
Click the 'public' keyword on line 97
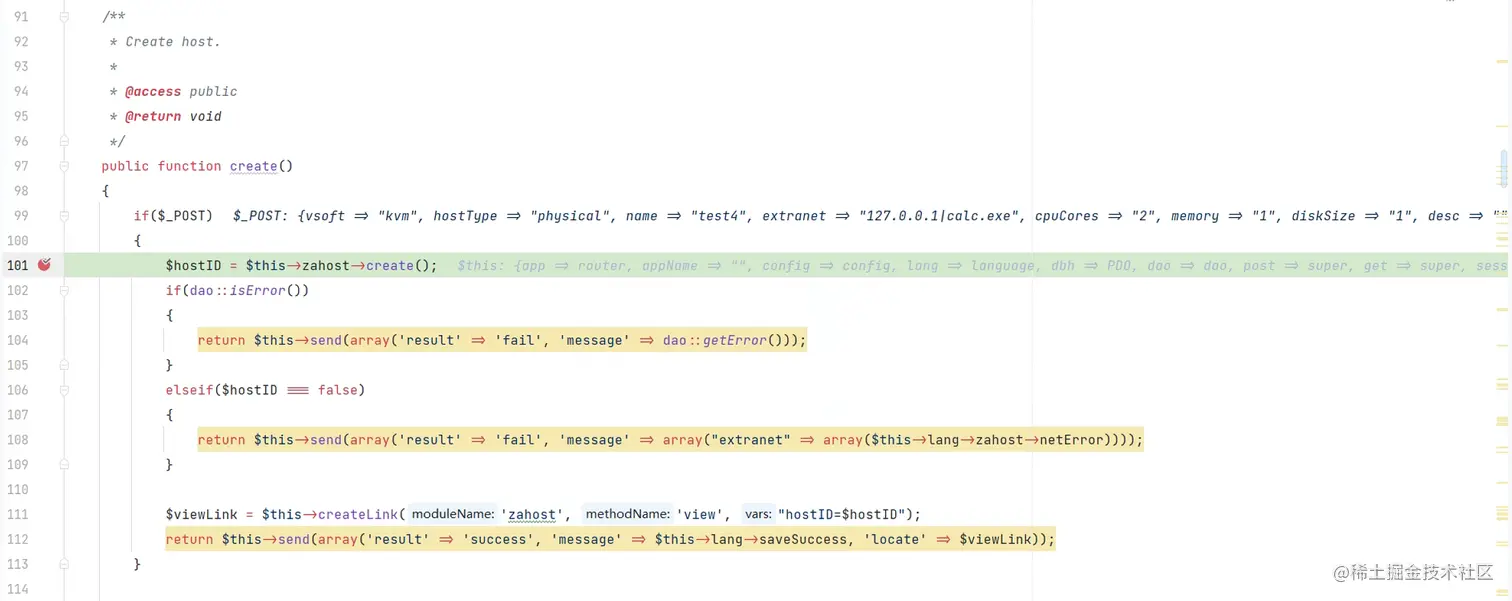(125, 166)
